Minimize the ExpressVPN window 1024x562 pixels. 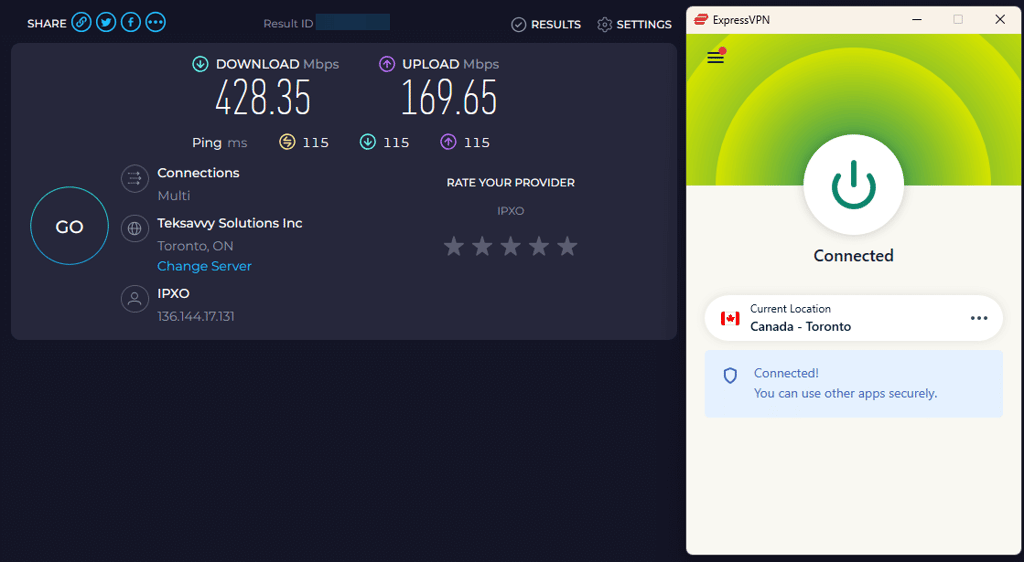click(x=917, y=20)
